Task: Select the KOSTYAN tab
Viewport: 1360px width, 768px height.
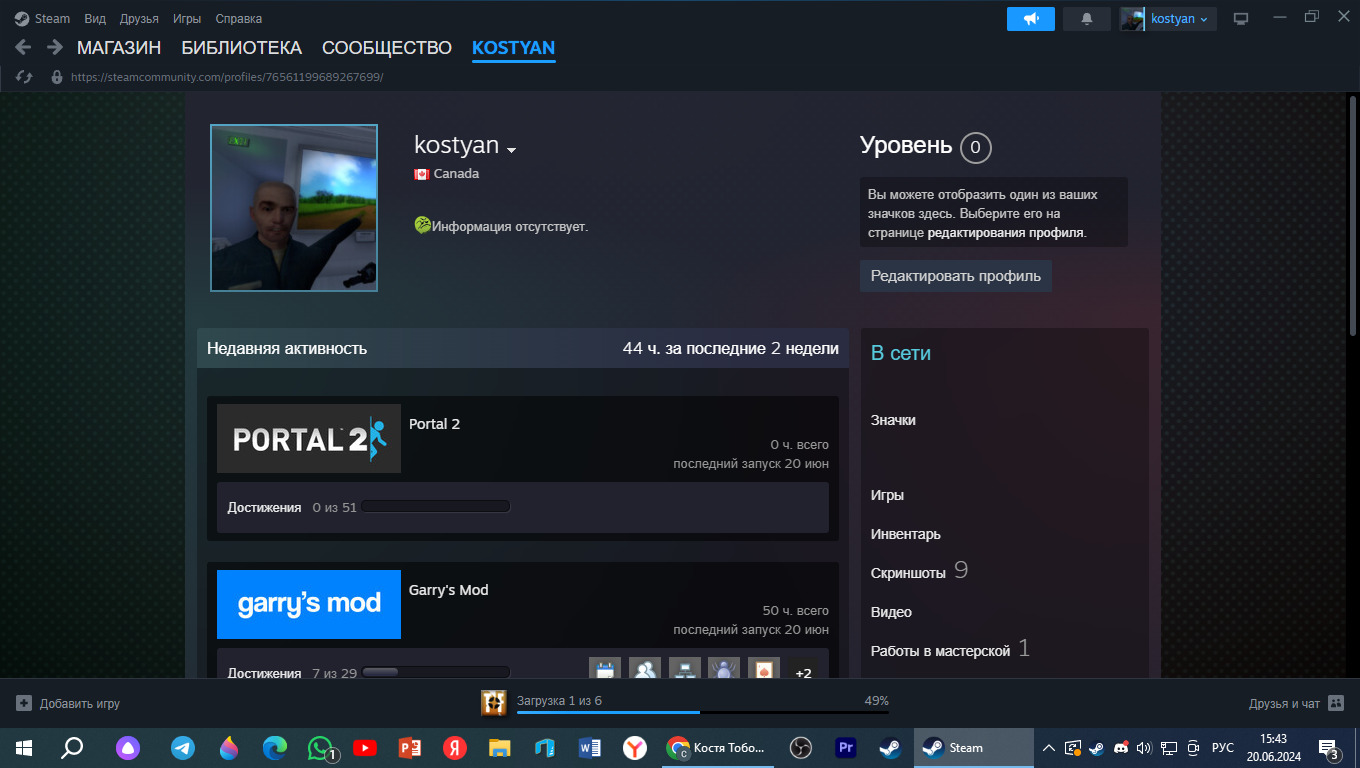Action: coord(513,47)
